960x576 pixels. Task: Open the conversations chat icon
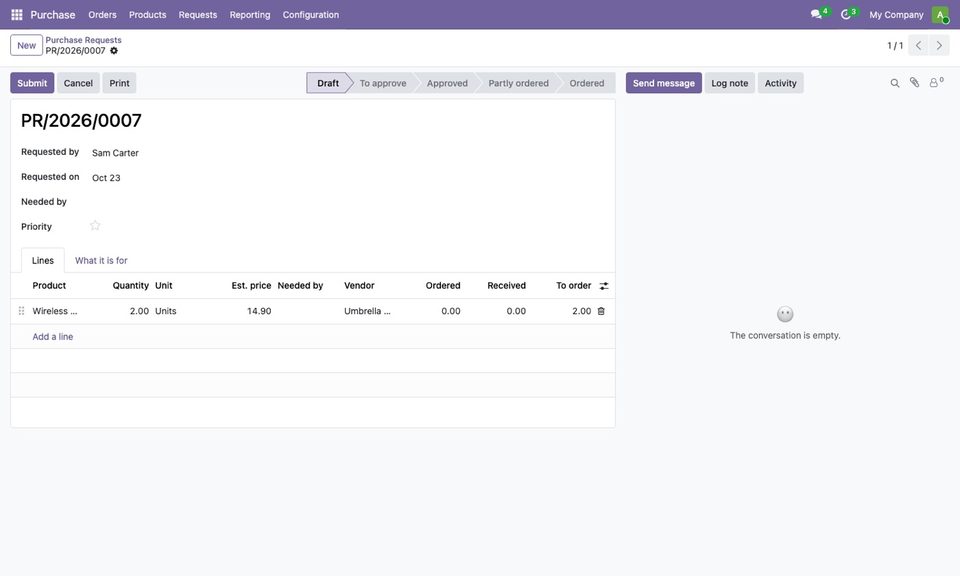pos(816,14)
